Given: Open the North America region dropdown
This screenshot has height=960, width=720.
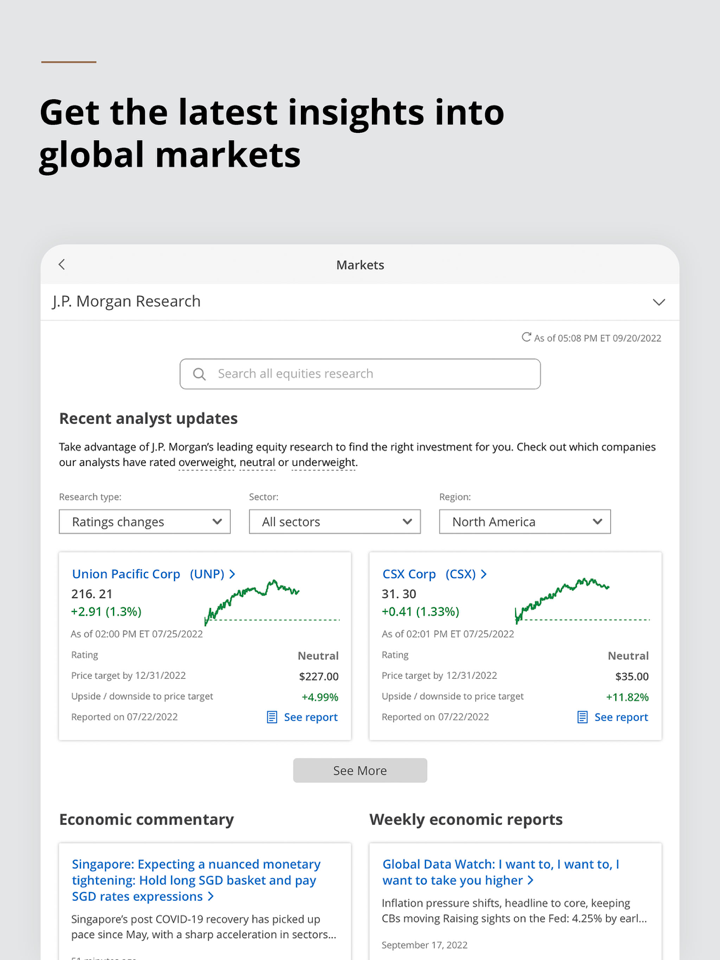Looking at the screenshot, I should 525,522.
